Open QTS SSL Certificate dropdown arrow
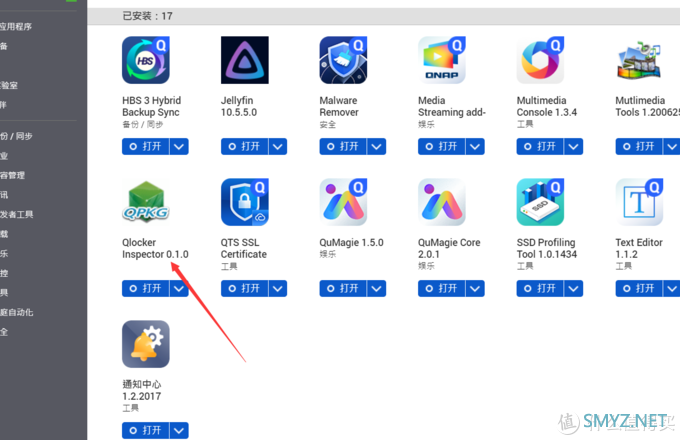Screen dimensions: 680x440 click(x=278, y=288)
